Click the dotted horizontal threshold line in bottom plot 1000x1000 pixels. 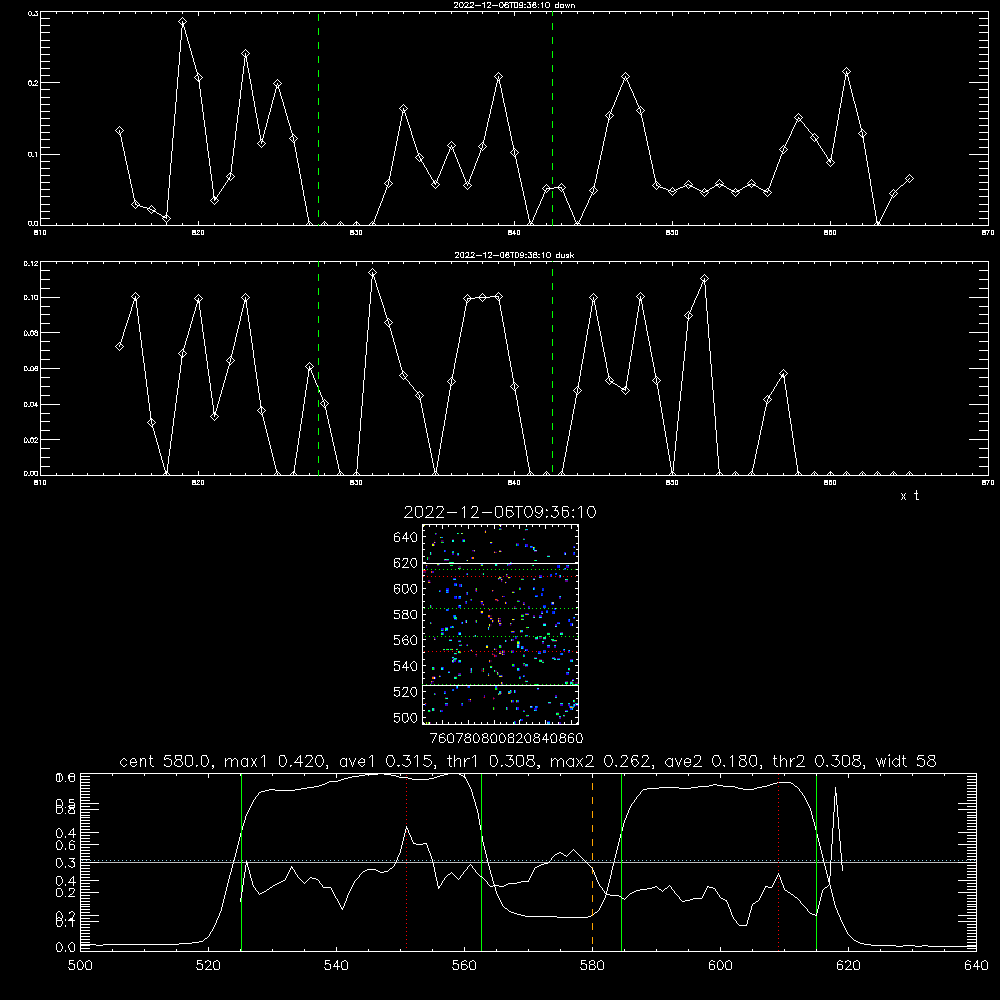[x=528, y=860]
